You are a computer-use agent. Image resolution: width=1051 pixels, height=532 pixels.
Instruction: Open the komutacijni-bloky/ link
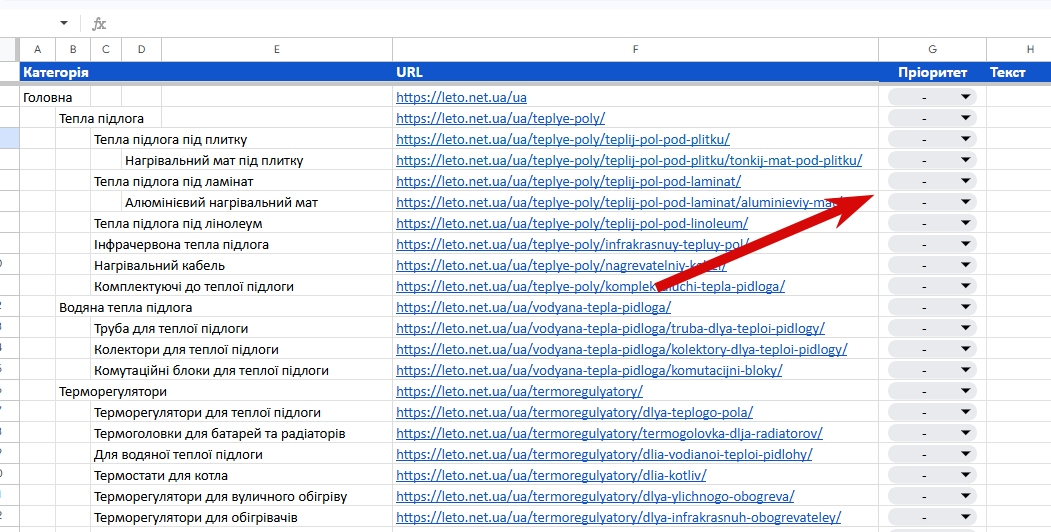pyautogui.click(x=589, y=371)
